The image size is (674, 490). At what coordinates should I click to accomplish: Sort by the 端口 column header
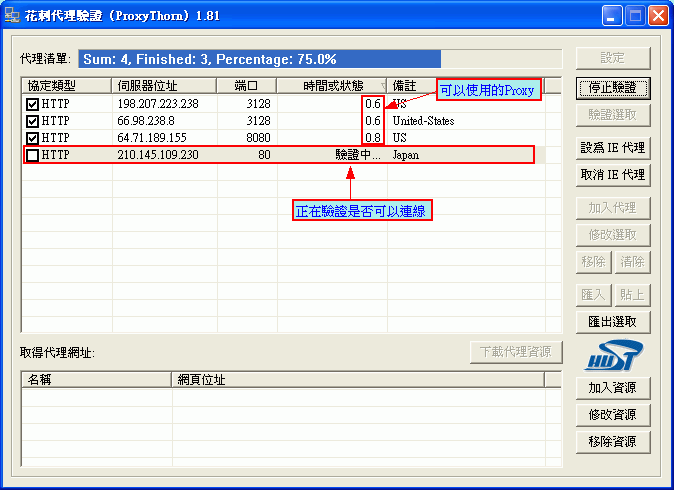(247, 86)
